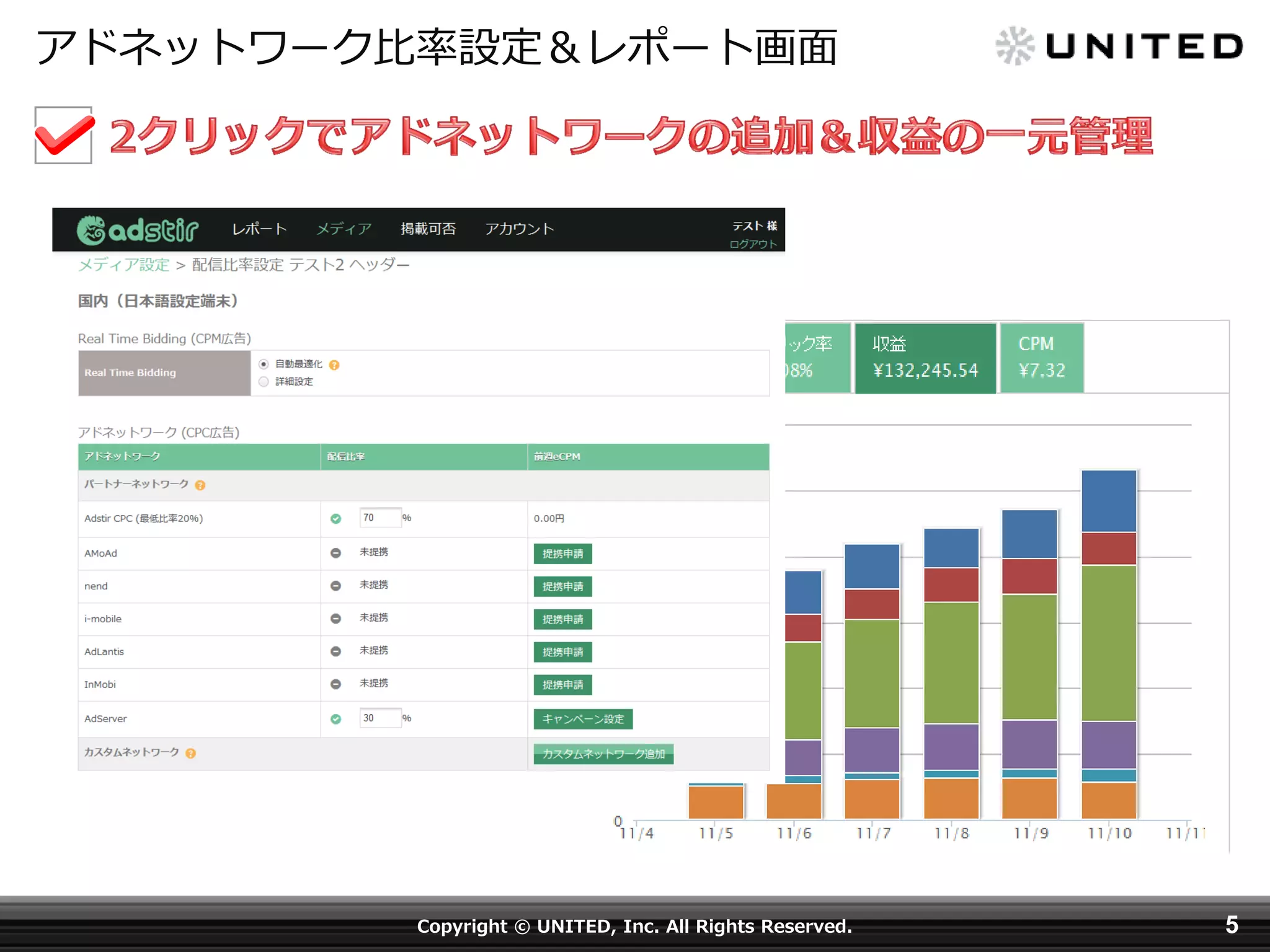
Task: Click the 未提携 status text for AMoAd
Action: tap(374, 552)
